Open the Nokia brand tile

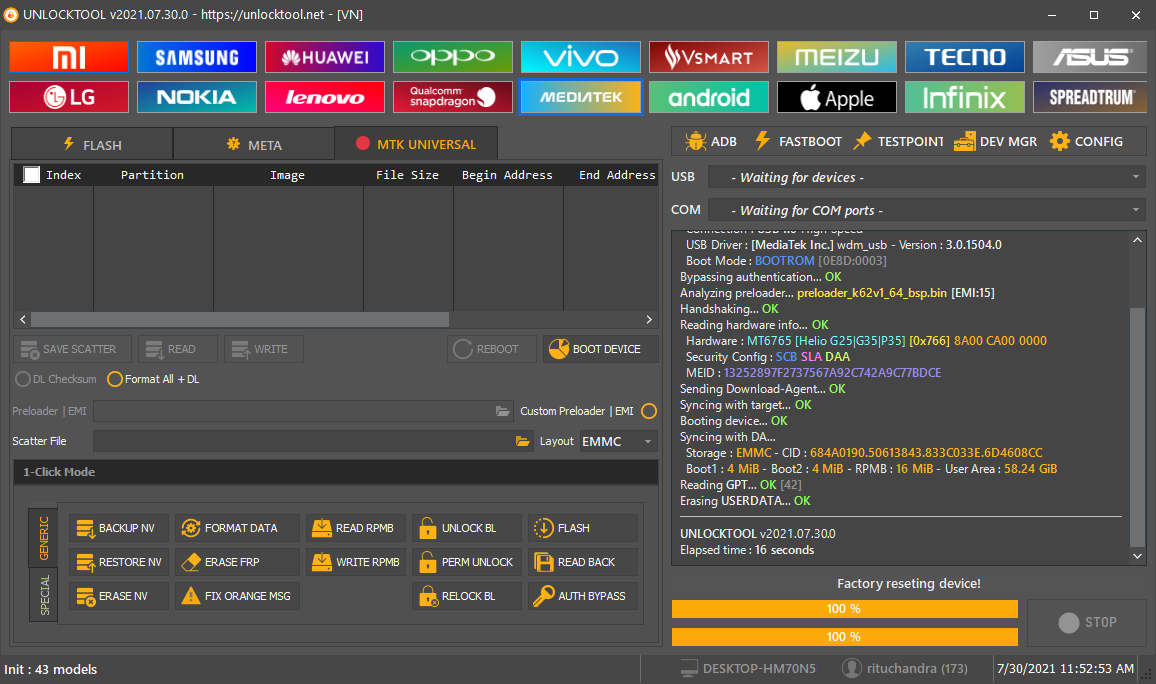[x=197, y=97]
